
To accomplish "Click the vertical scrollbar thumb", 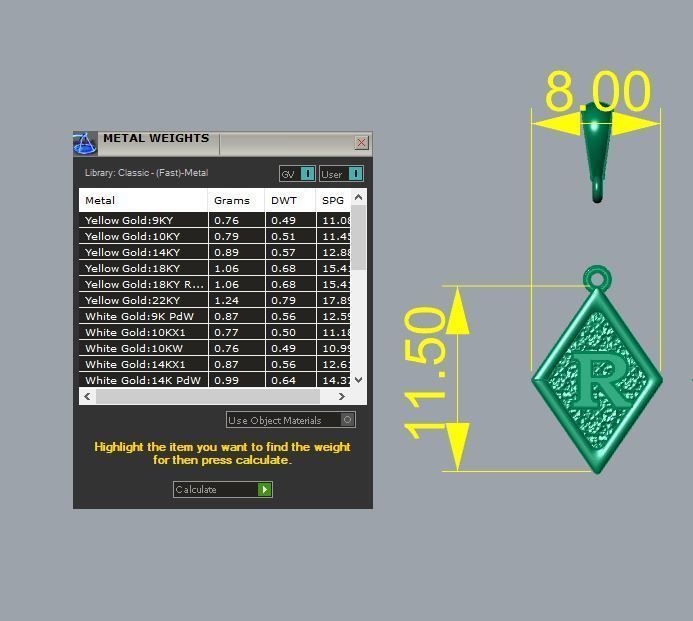I will click(x=358, y=237).
